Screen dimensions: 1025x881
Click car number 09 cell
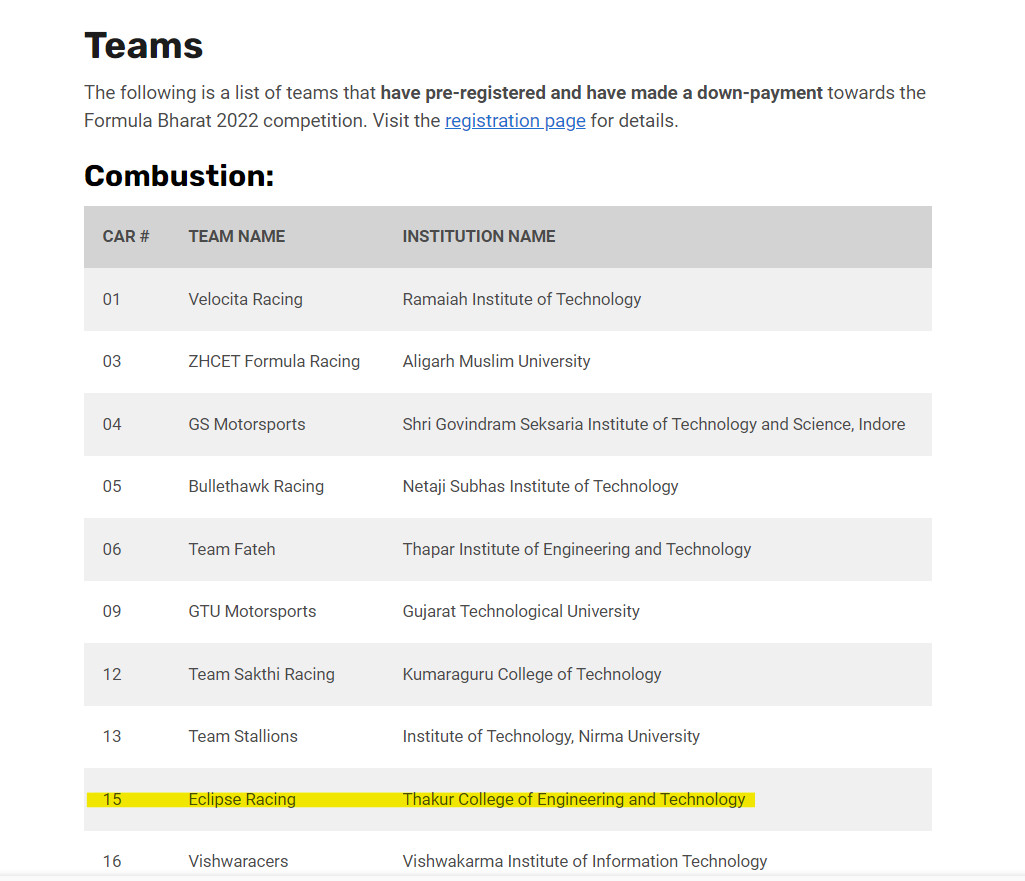click(112, 611)
